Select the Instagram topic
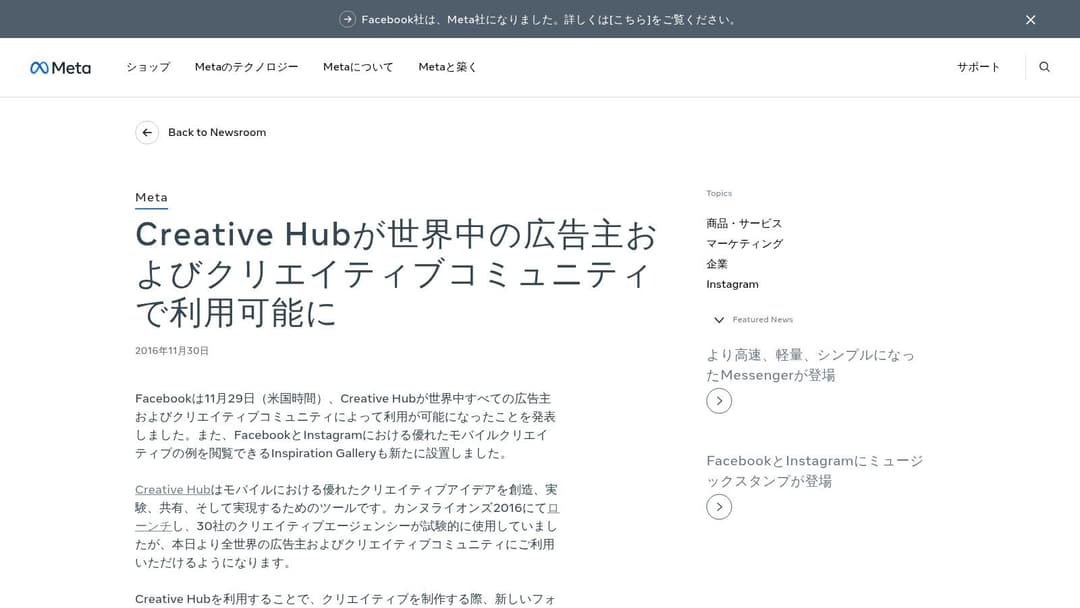 pyautogui.click(x=732, y=284)
